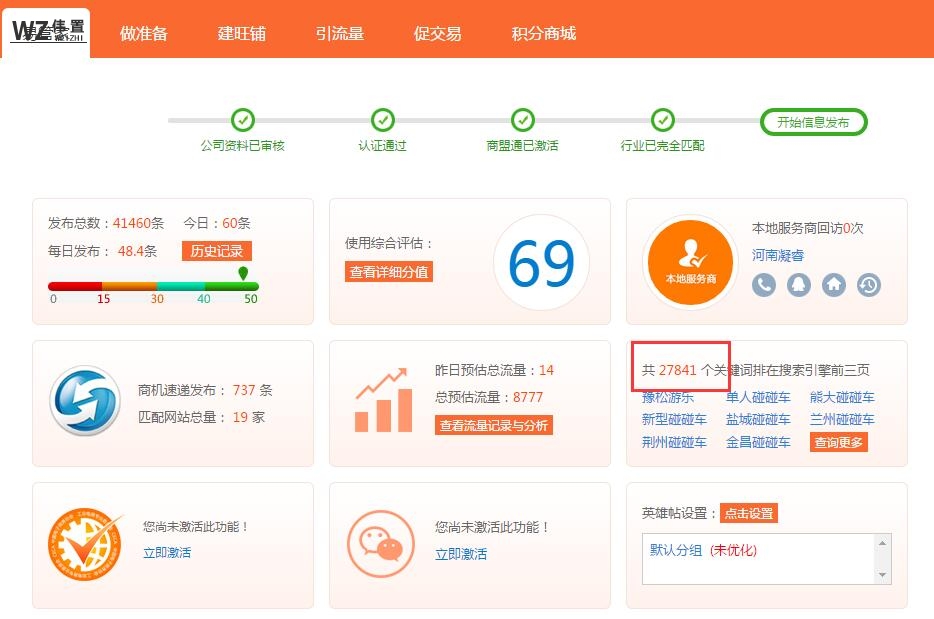Click the blue 商机速递发布 circular icon
This screenshot has width=934, height=619.
(x=85, y=400)
